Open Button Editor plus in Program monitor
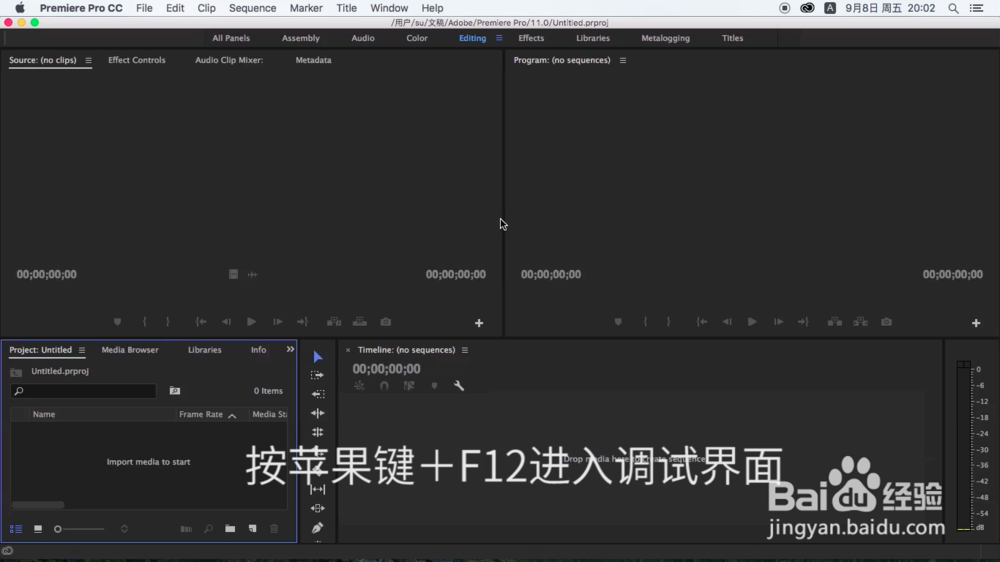This screenshot has height=562, width=1000. pyautogui.click(x=976, y=323)
